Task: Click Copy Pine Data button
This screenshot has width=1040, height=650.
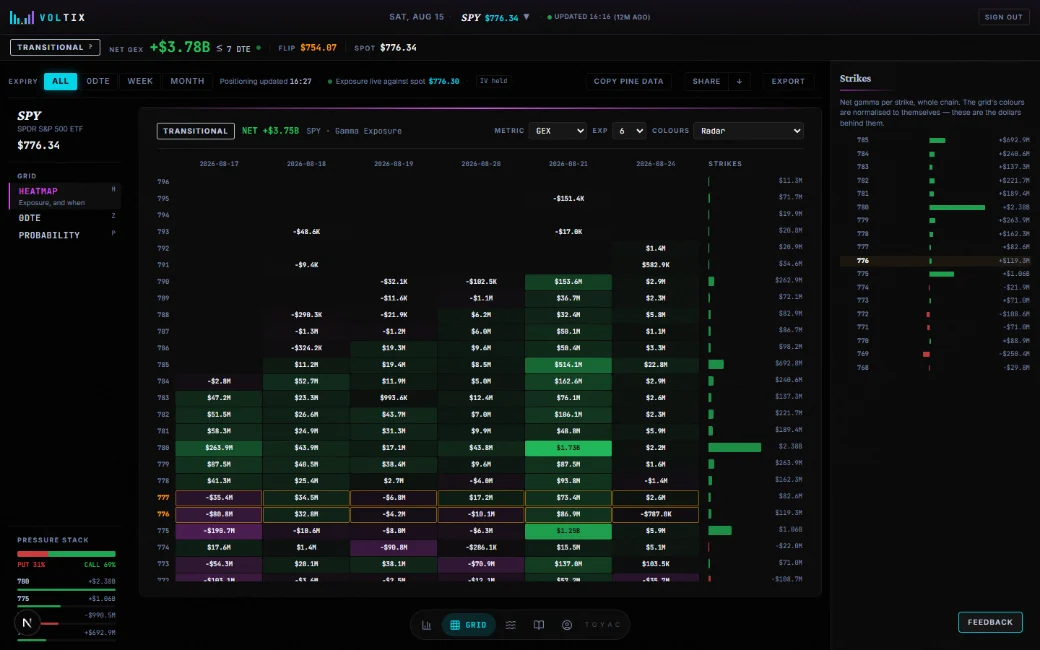Action: point(628,81)
